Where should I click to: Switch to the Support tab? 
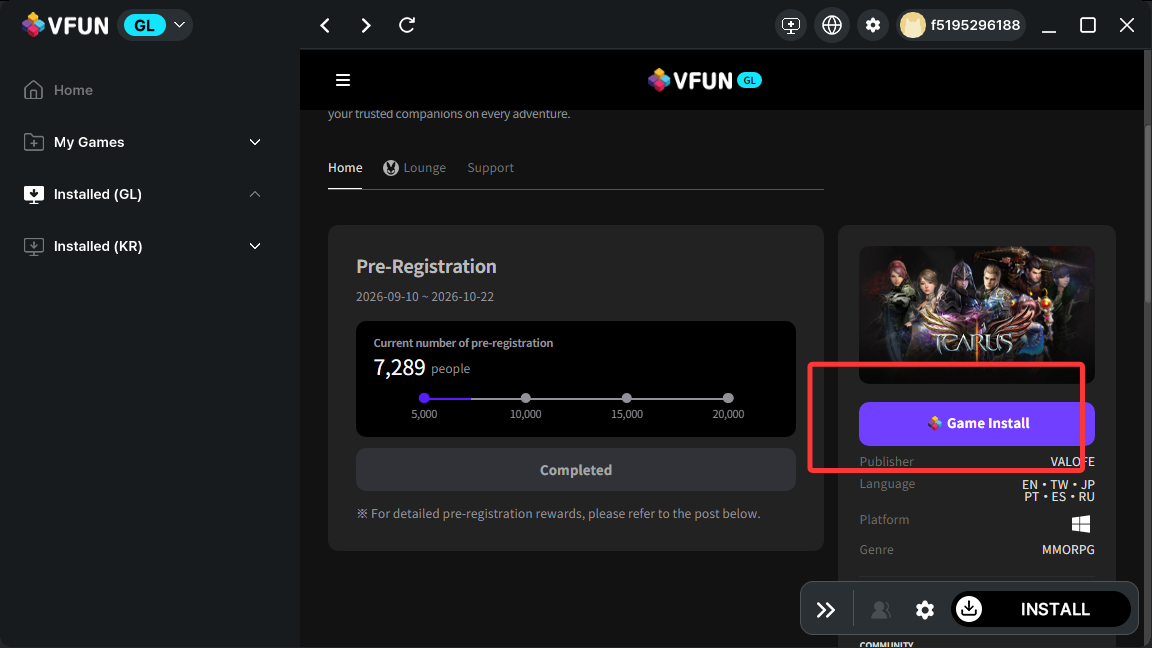490,168
